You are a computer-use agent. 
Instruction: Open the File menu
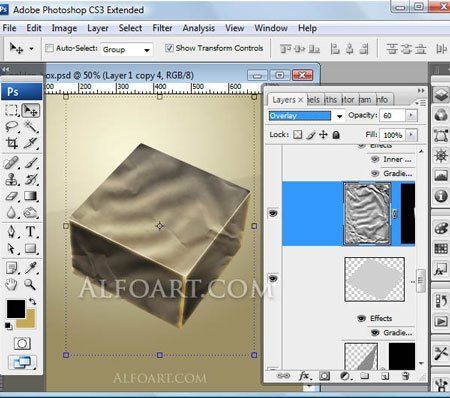[9, 28]
